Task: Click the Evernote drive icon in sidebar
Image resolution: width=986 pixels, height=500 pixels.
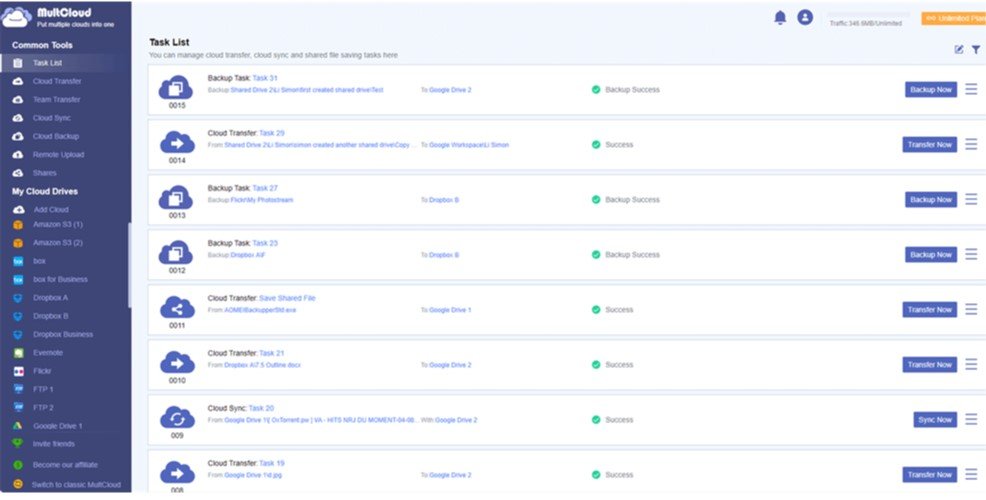Action: (18, 353)
